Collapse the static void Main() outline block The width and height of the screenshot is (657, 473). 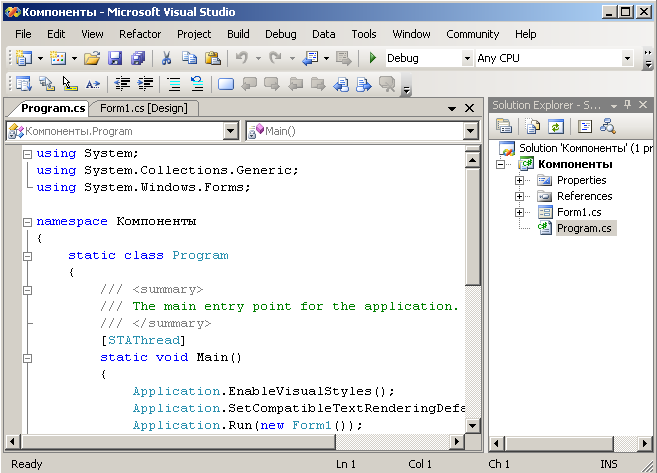coord(27,358)
